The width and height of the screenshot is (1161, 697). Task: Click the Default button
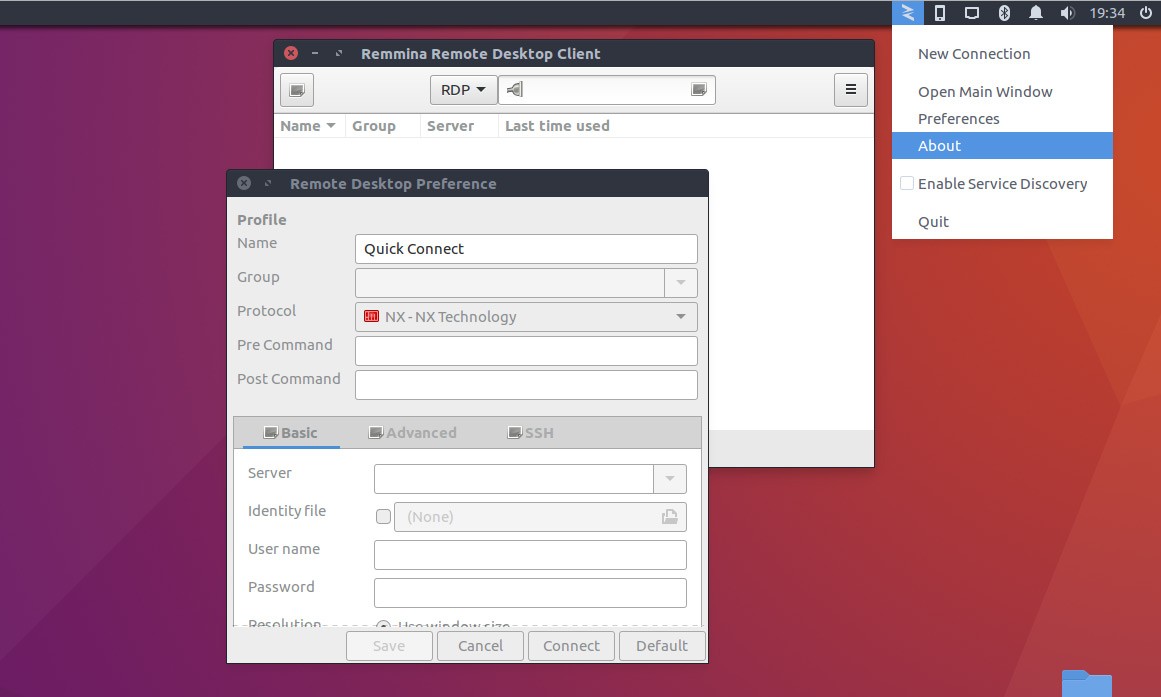662,646
